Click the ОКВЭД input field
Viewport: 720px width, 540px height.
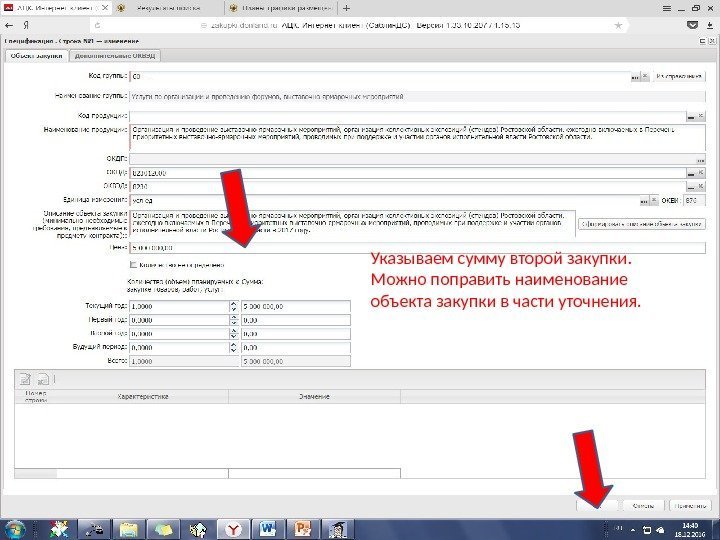pos(408,186)
